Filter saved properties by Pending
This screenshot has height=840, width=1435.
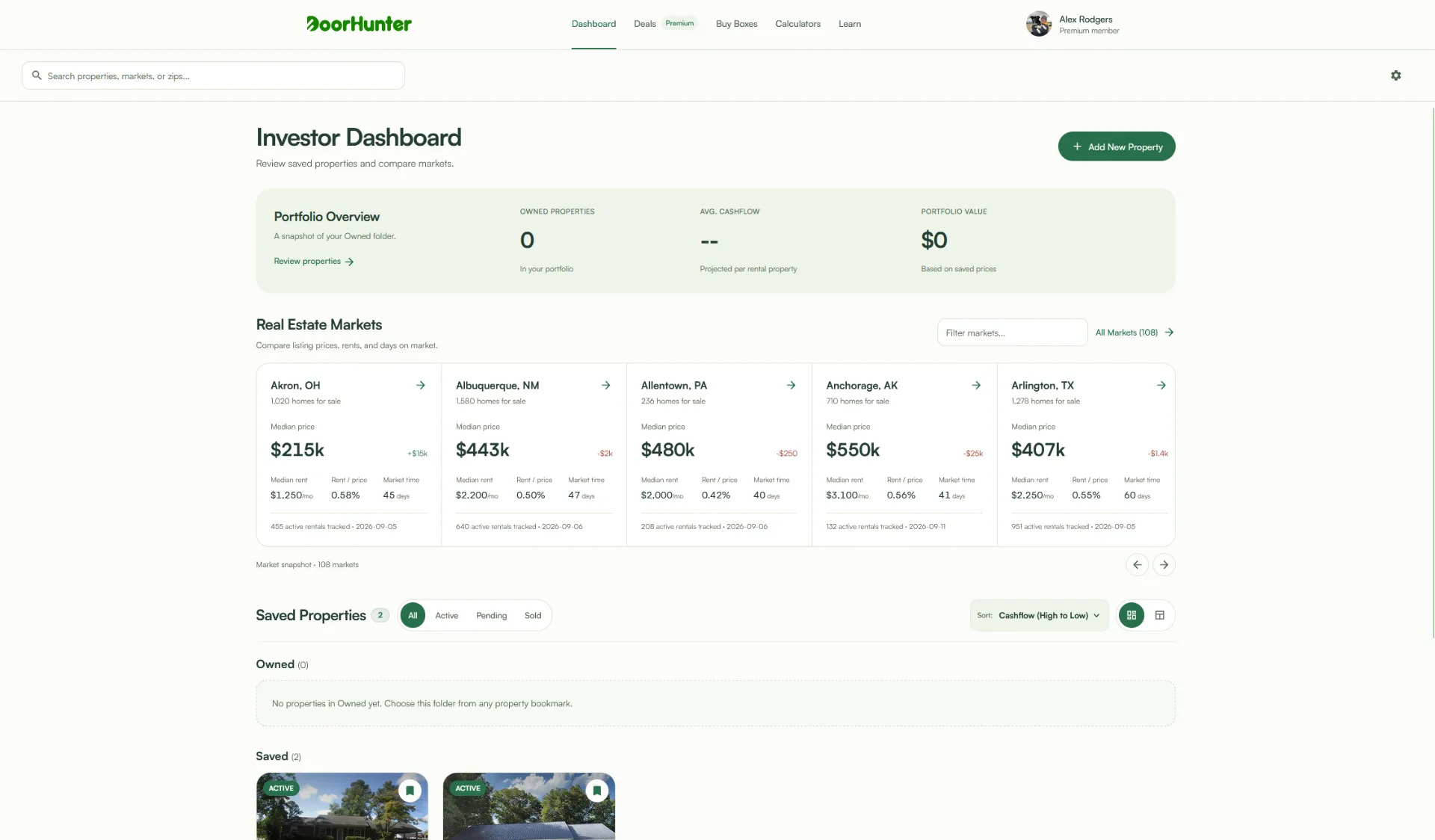click(x=491, y=616)
